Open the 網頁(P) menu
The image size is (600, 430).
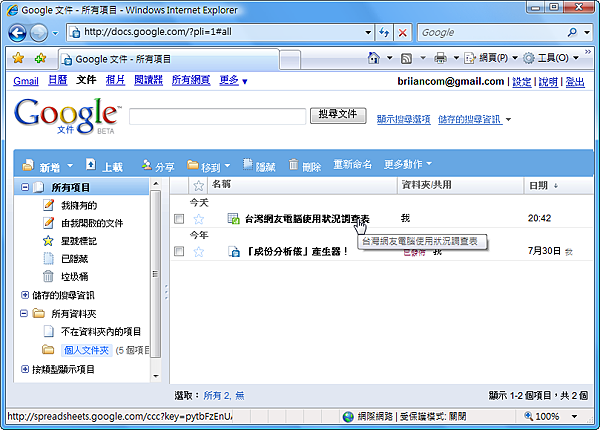pos(491,58)
